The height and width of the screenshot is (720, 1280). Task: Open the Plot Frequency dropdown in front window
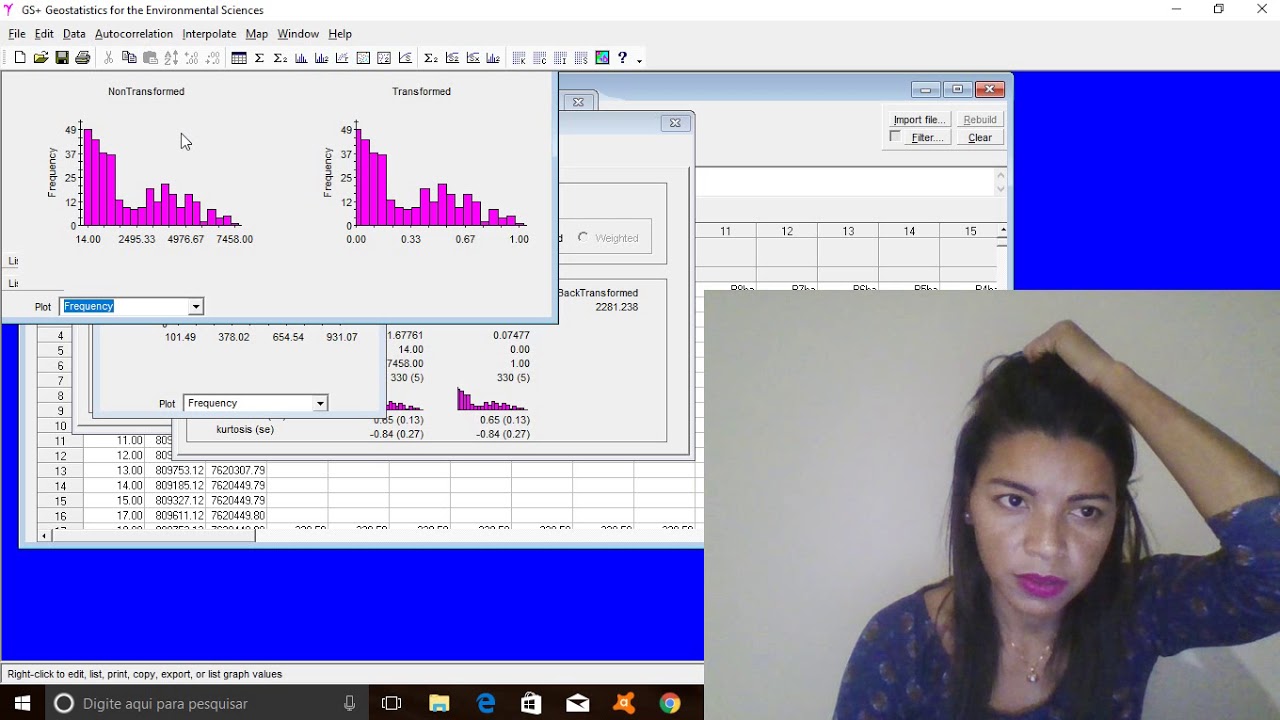pos(196,306)
